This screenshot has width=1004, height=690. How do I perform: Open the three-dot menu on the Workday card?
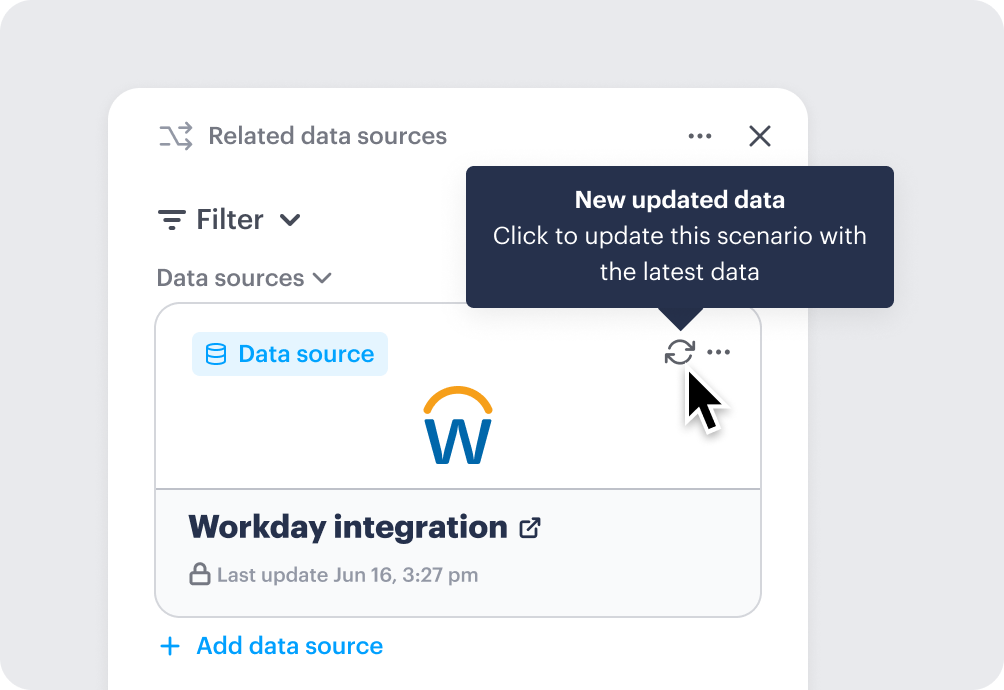[x=719, y=351]
